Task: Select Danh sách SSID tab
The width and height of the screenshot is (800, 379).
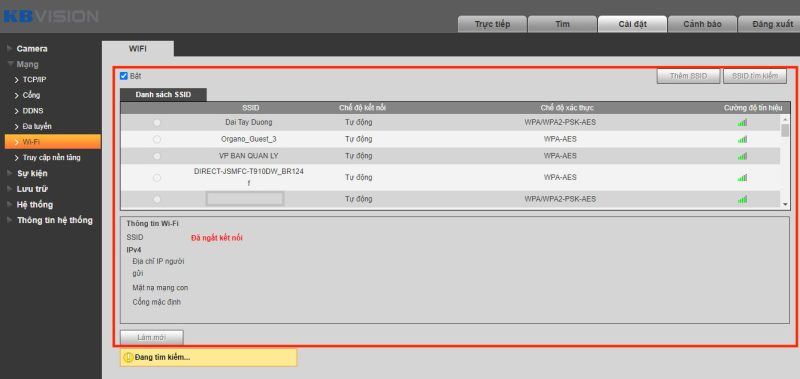Action: (x=163, y=95)
